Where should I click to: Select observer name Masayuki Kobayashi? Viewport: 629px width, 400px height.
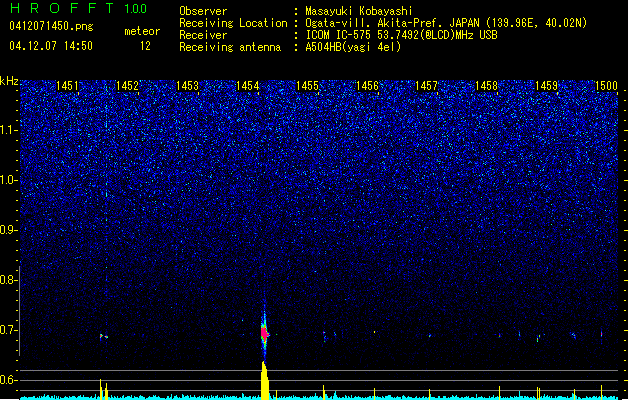(359, 11)
